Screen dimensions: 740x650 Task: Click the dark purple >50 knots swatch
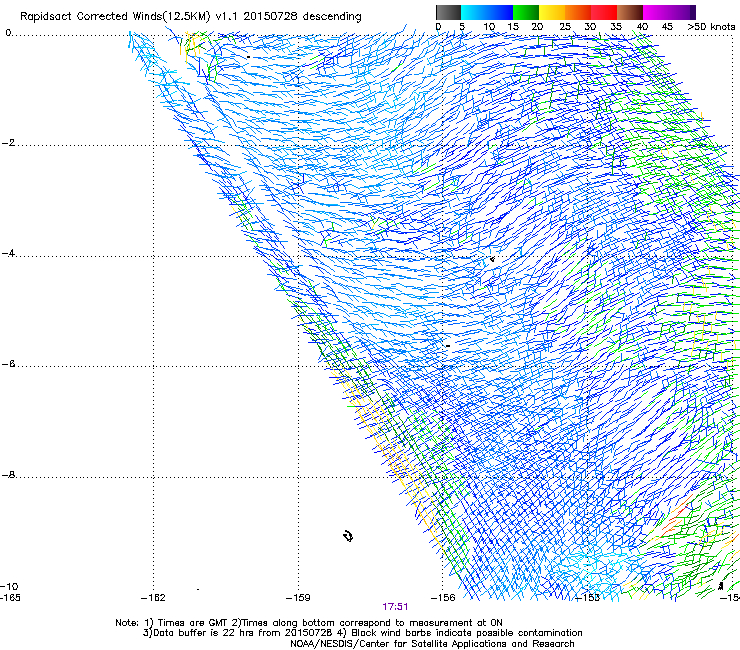point(693,12)
